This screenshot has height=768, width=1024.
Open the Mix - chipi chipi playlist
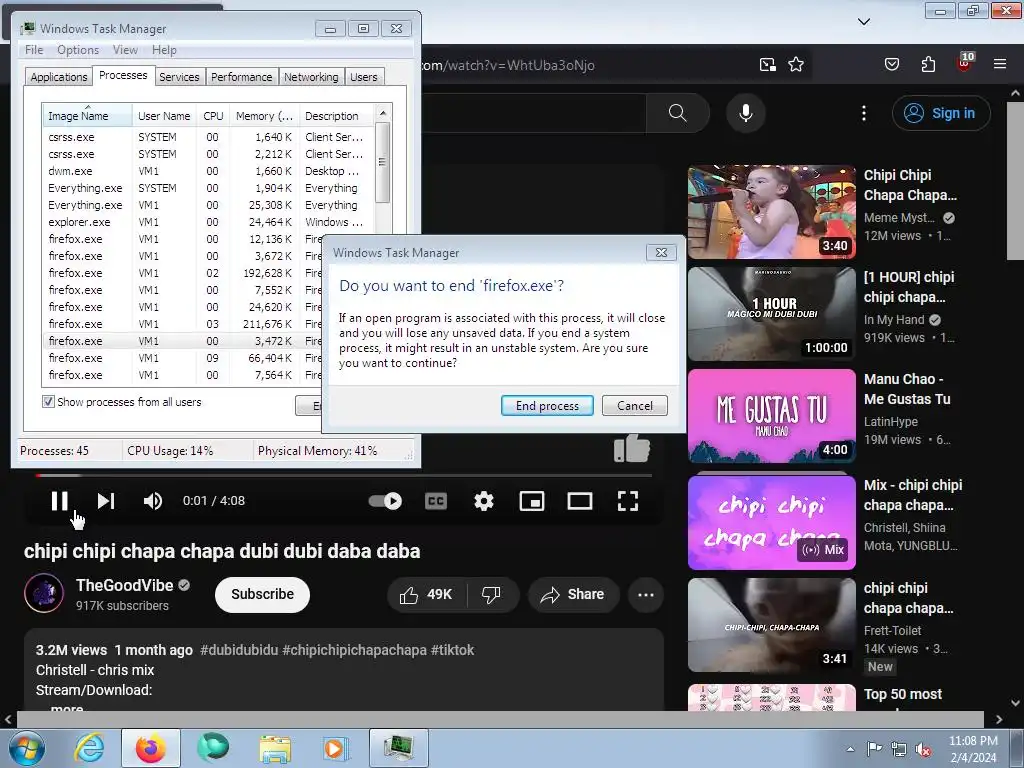(x=771, y=522)
